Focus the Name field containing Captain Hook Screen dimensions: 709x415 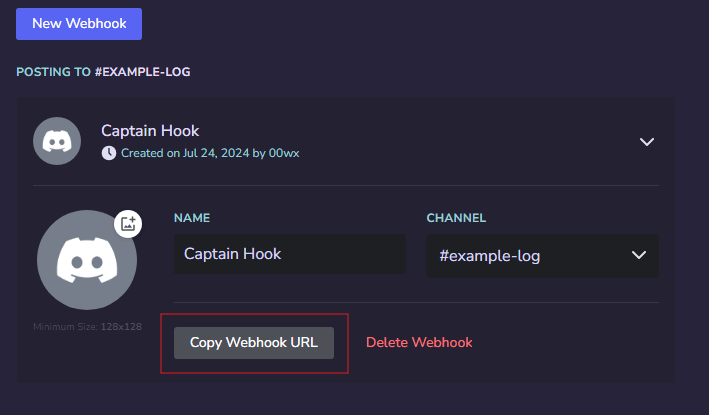pyautogui.click(x=290, y=254)
